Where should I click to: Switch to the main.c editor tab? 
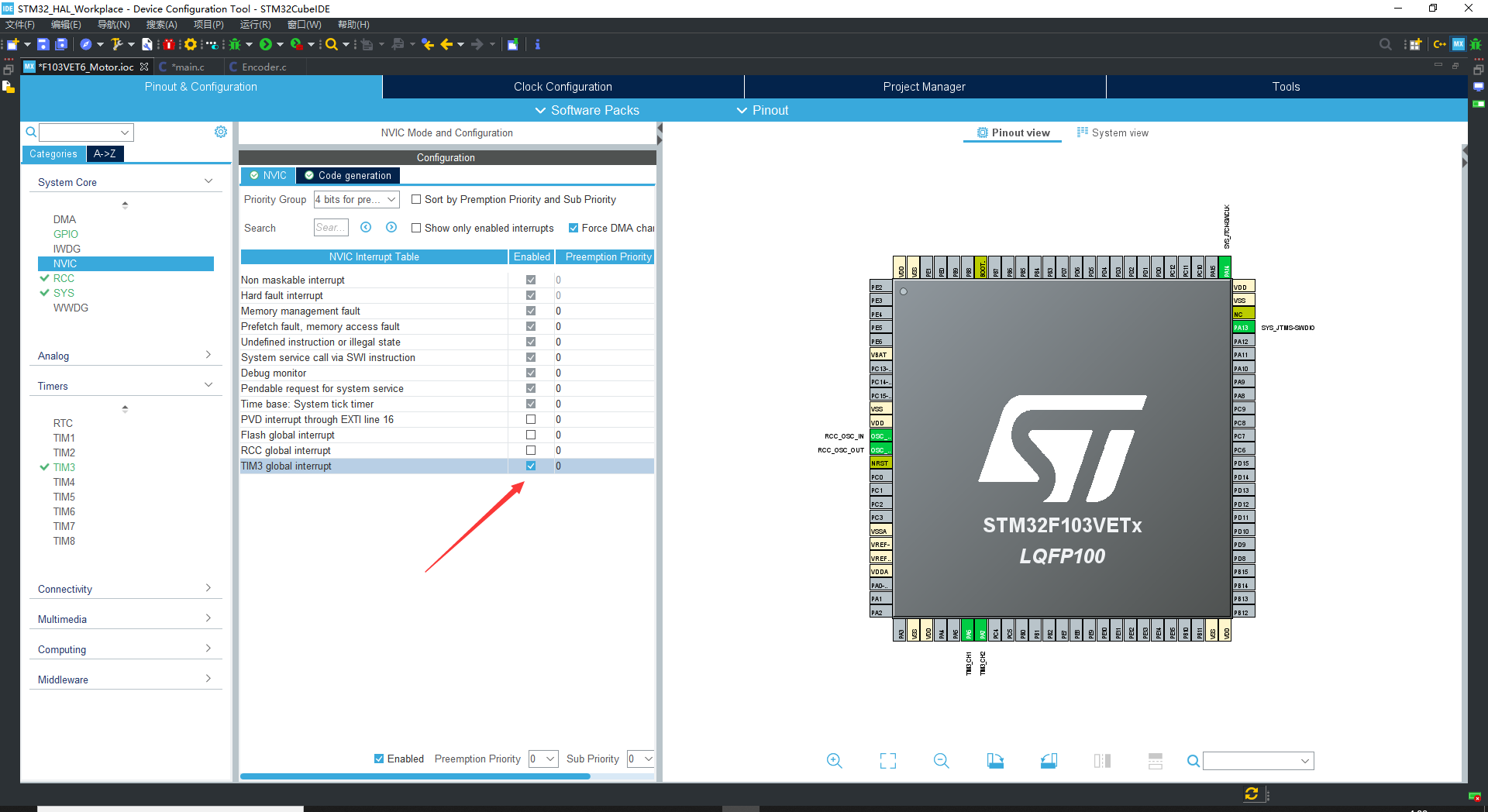pos(188,67)
